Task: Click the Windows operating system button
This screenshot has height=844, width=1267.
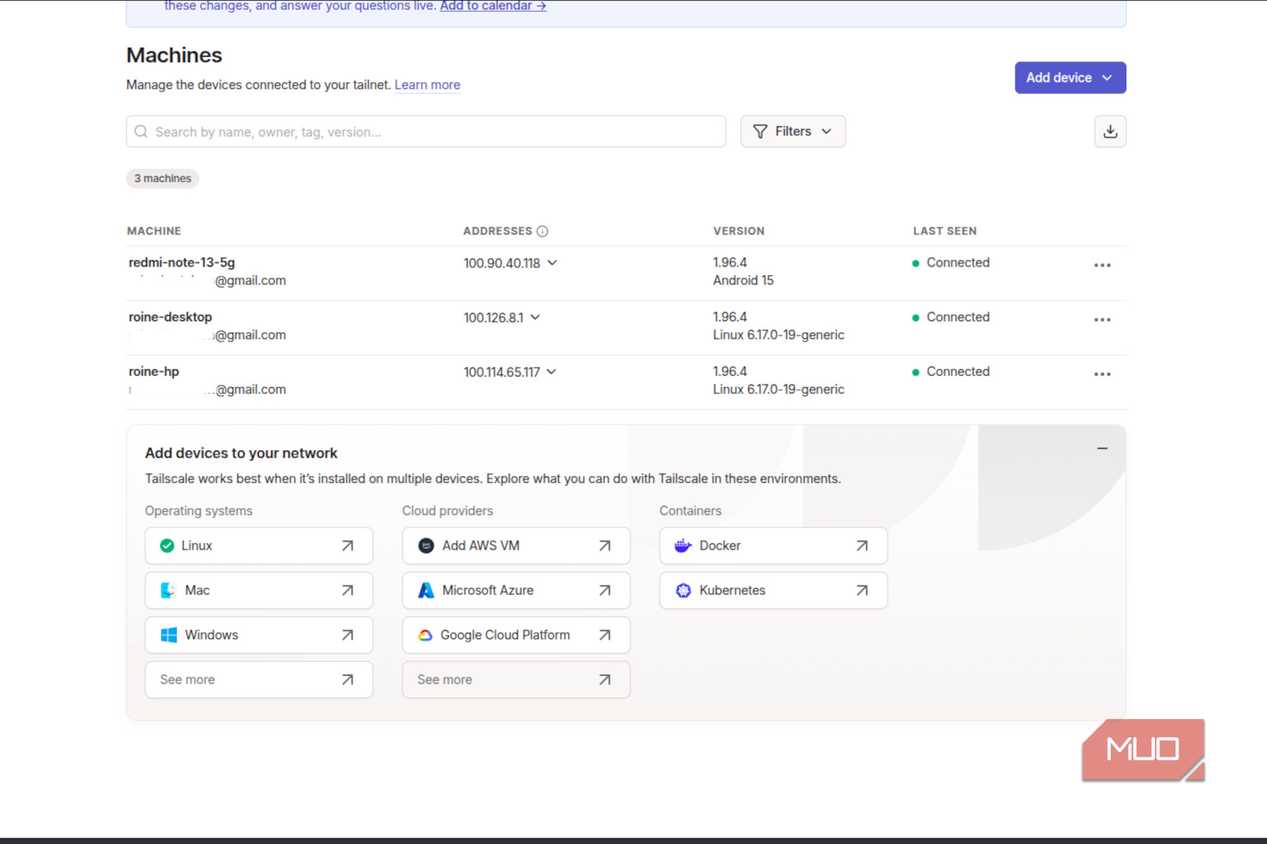Action: point(259,635)
